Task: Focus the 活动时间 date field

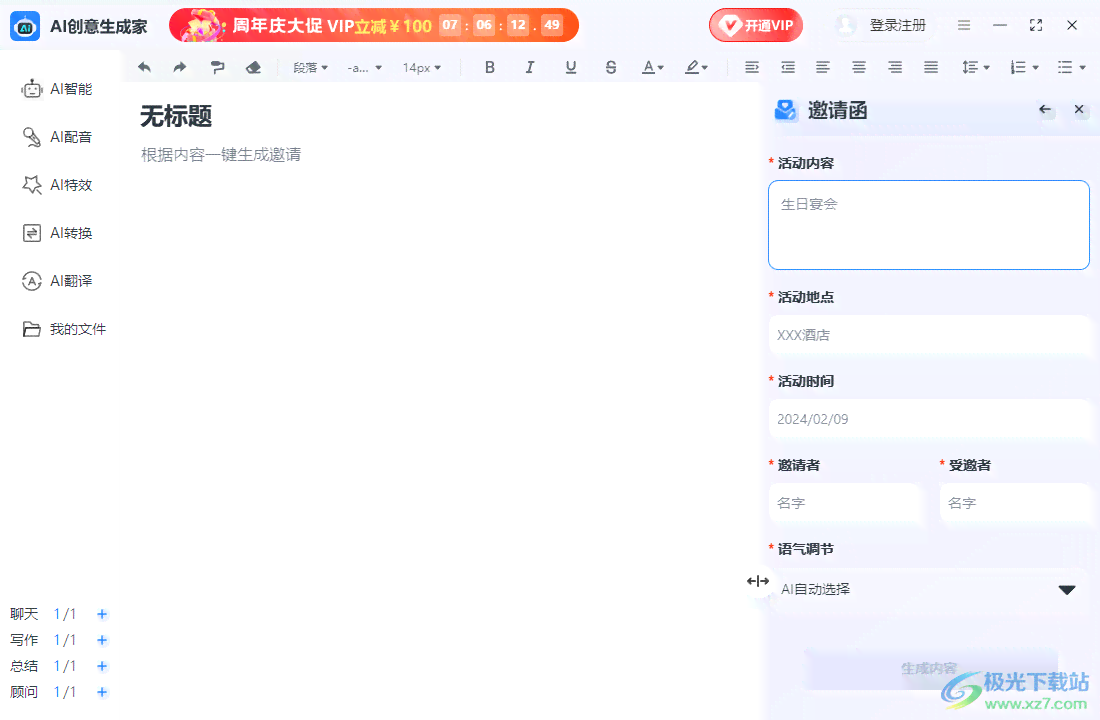Action: 929,420
